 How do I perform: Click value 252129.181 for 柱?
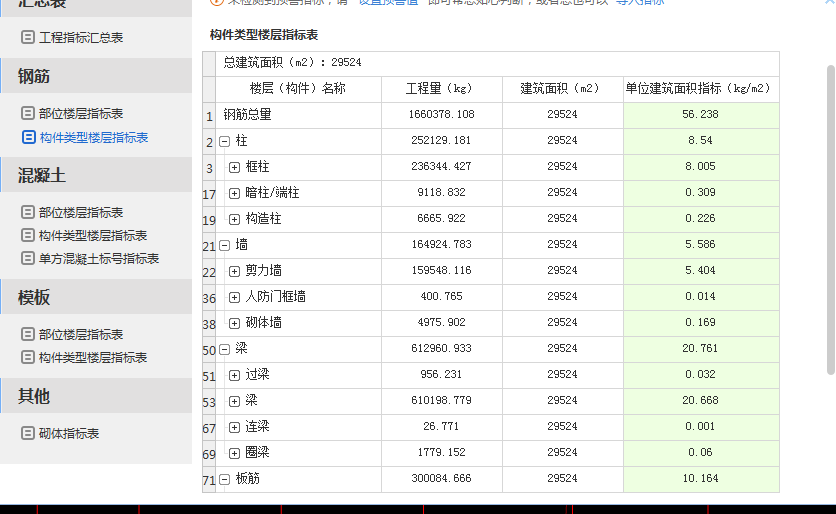coord(441,140)
